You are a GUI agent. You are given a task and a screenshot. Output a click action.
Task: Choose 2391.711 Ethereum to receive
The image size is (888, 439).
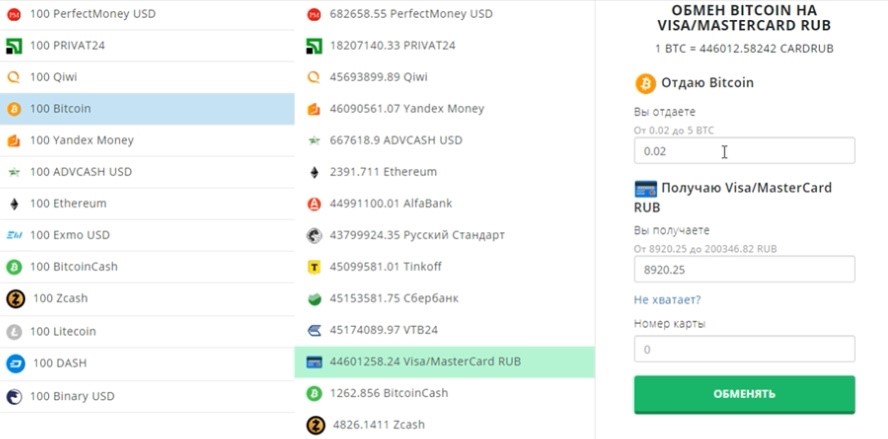(x=445, y=172)
